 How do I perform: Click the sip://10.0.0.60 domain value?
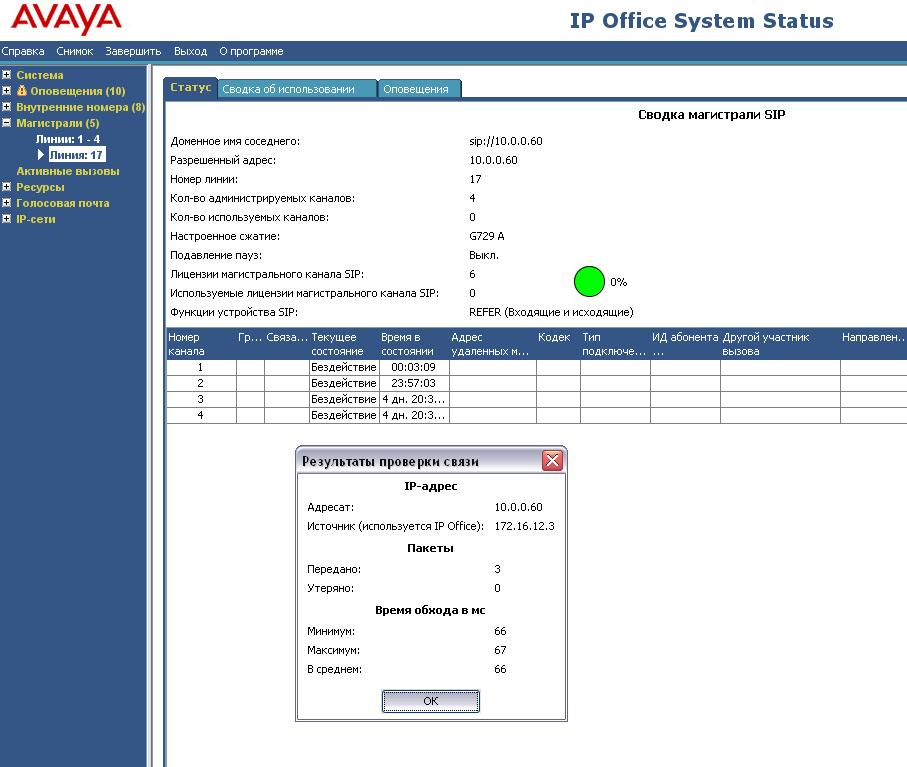[506, 141]
